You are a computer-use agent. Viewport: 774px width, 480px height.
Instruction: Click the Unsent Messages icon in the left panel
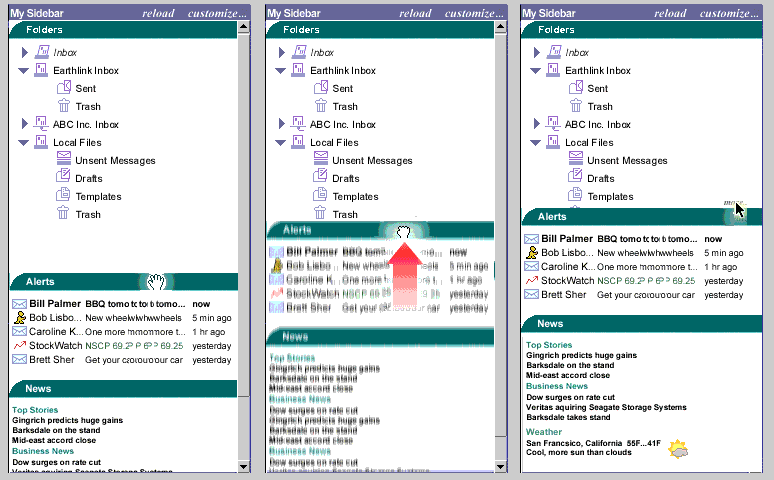[64, 158]
